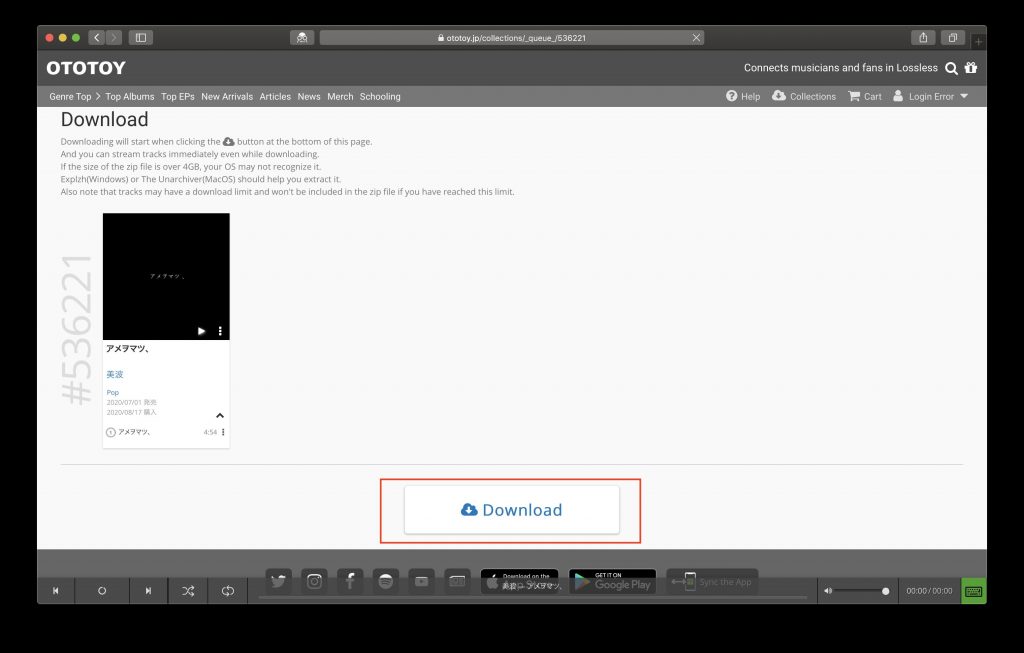Adjust the volume slider
The image size is (1024, 653).
[x=861, y=591]
